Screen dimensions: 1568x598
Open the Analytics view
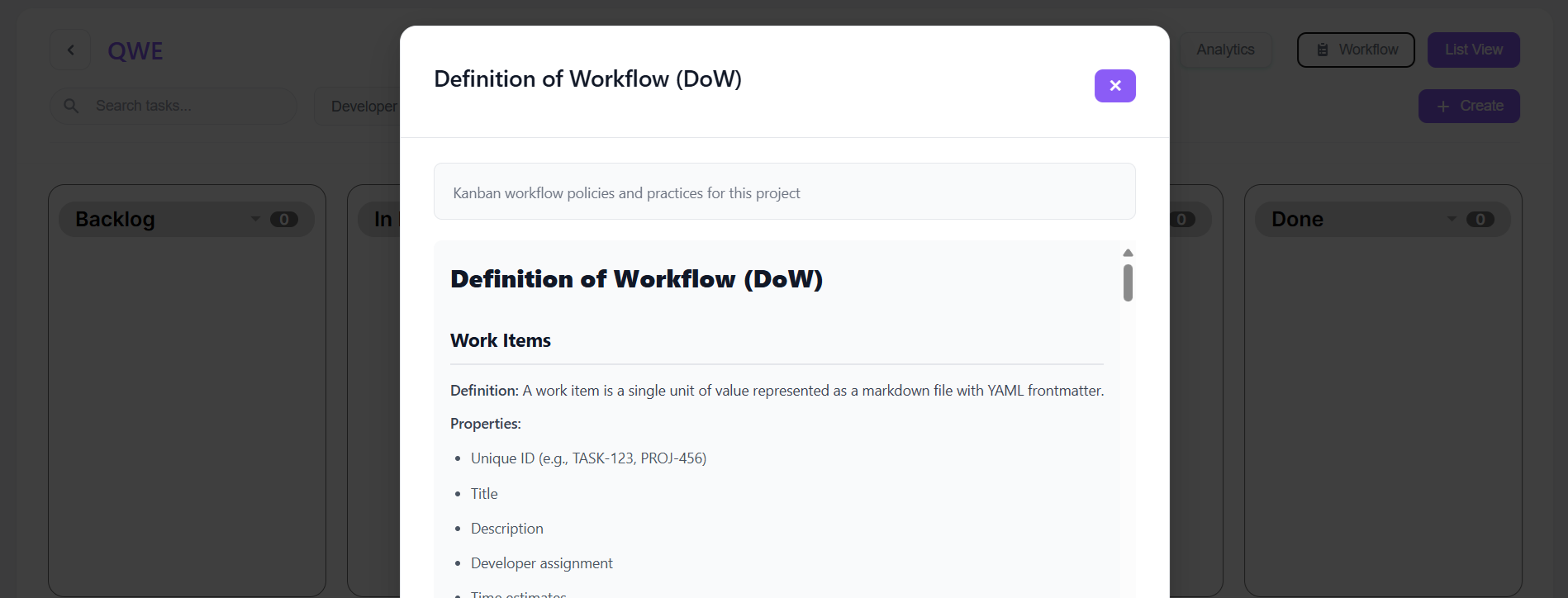(x=1225, y=50)
